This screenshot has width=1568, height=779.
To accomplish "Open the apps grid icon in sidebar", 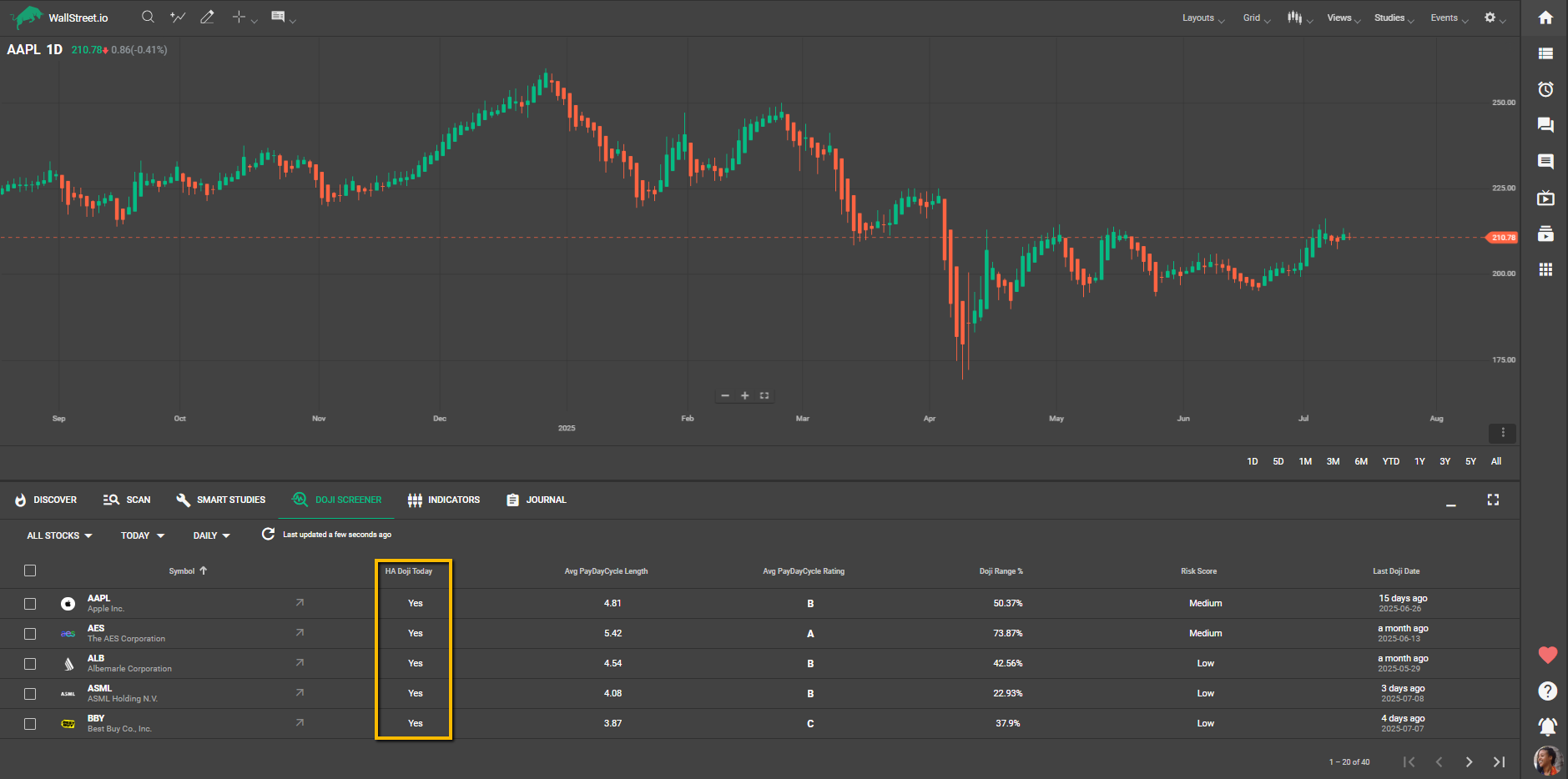I will click(x=1545, y=269).
